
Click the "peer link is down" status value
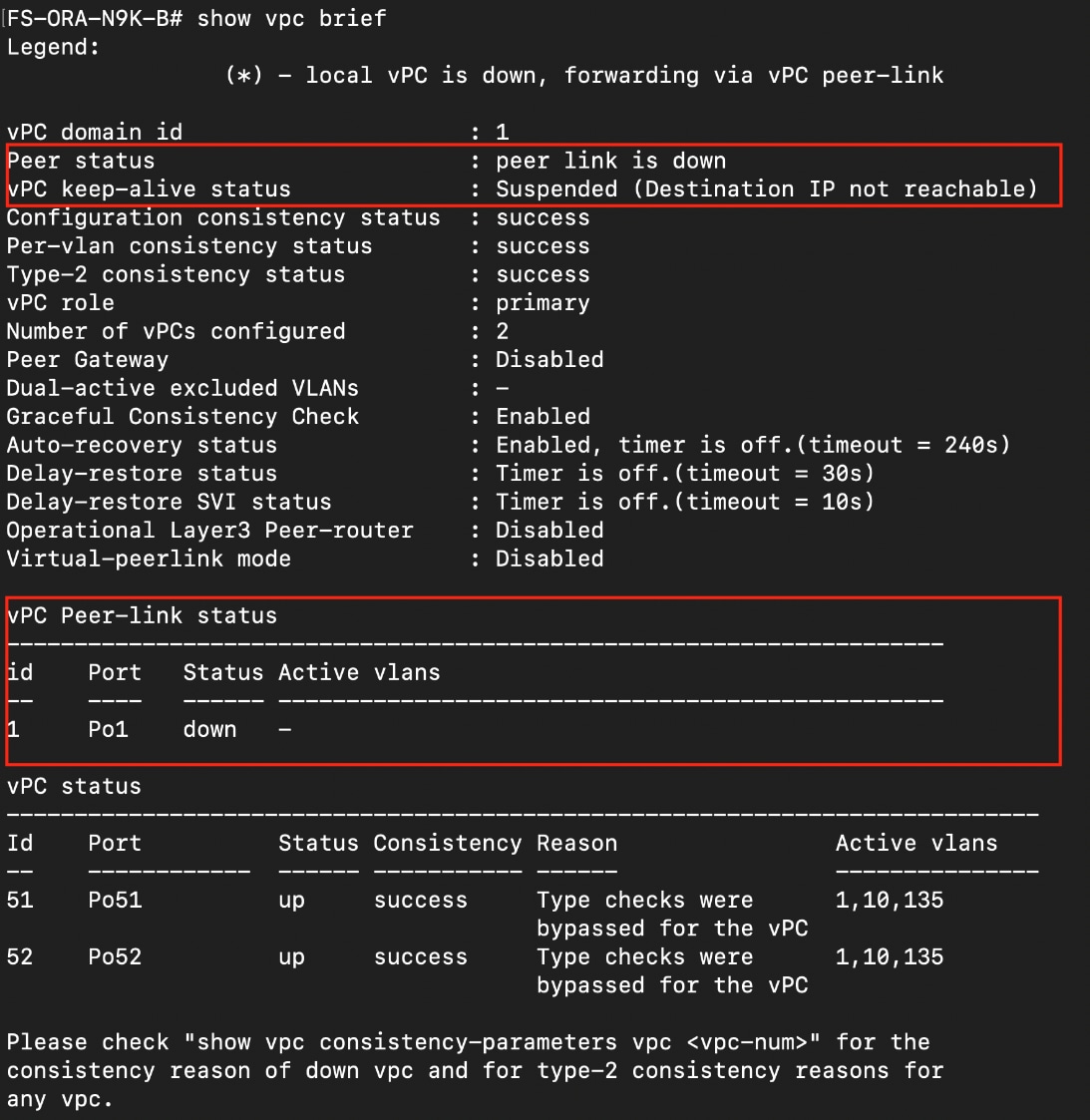(610, 161)
